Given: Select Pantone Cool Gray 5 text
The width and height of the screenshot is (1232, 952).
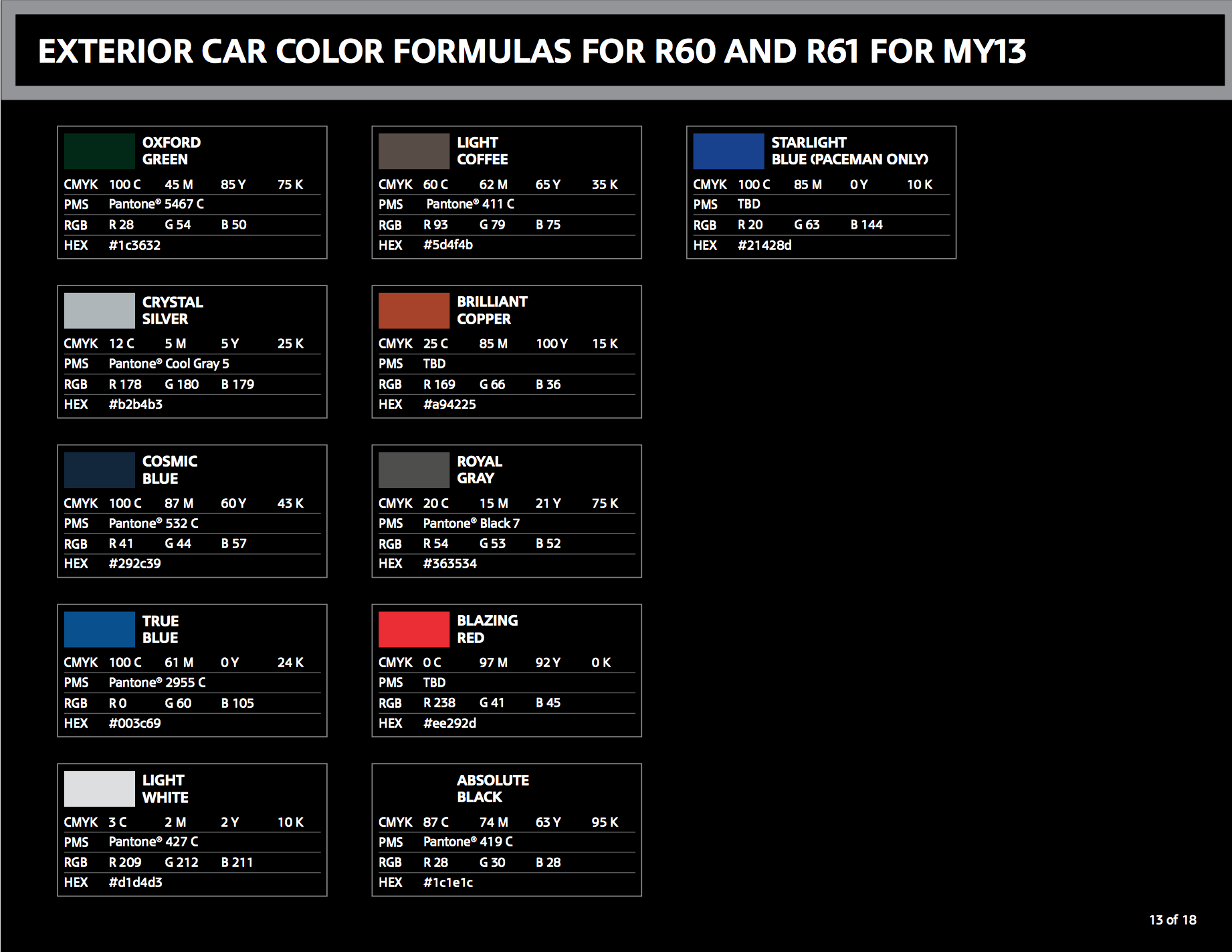Looking at the screenshot, I should coord(169,364).
